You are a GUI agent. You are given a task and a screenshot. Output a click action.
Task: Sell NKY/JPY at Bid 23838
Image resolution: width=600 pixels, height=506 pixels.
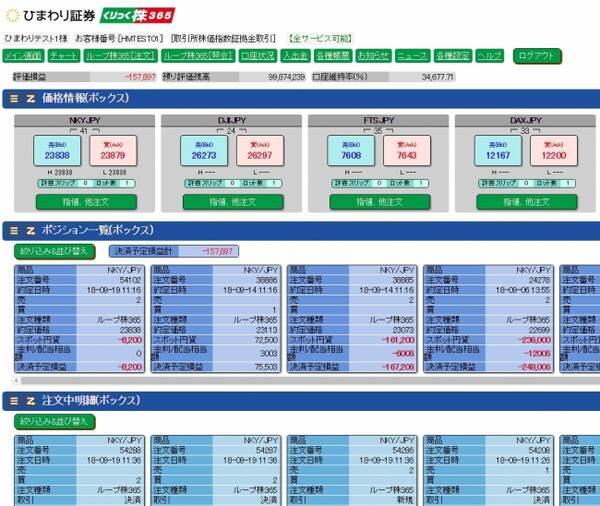(x=57, y=151)
